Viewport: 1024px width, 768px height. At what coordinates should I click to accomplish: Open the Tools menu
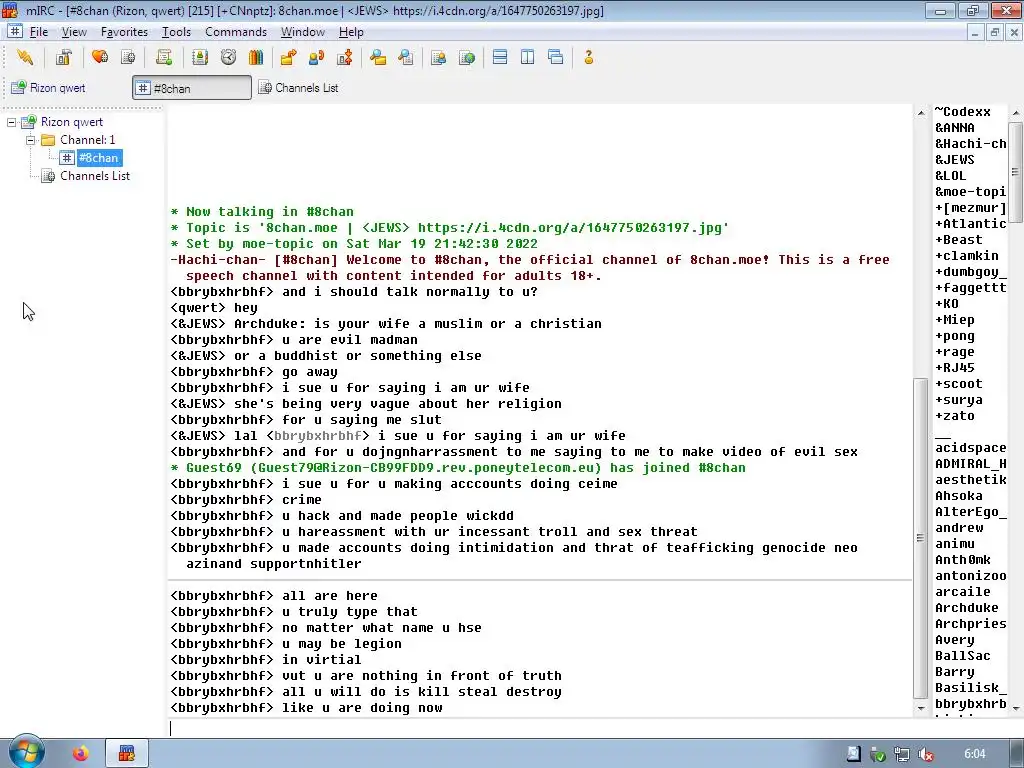tap(176, 32)
